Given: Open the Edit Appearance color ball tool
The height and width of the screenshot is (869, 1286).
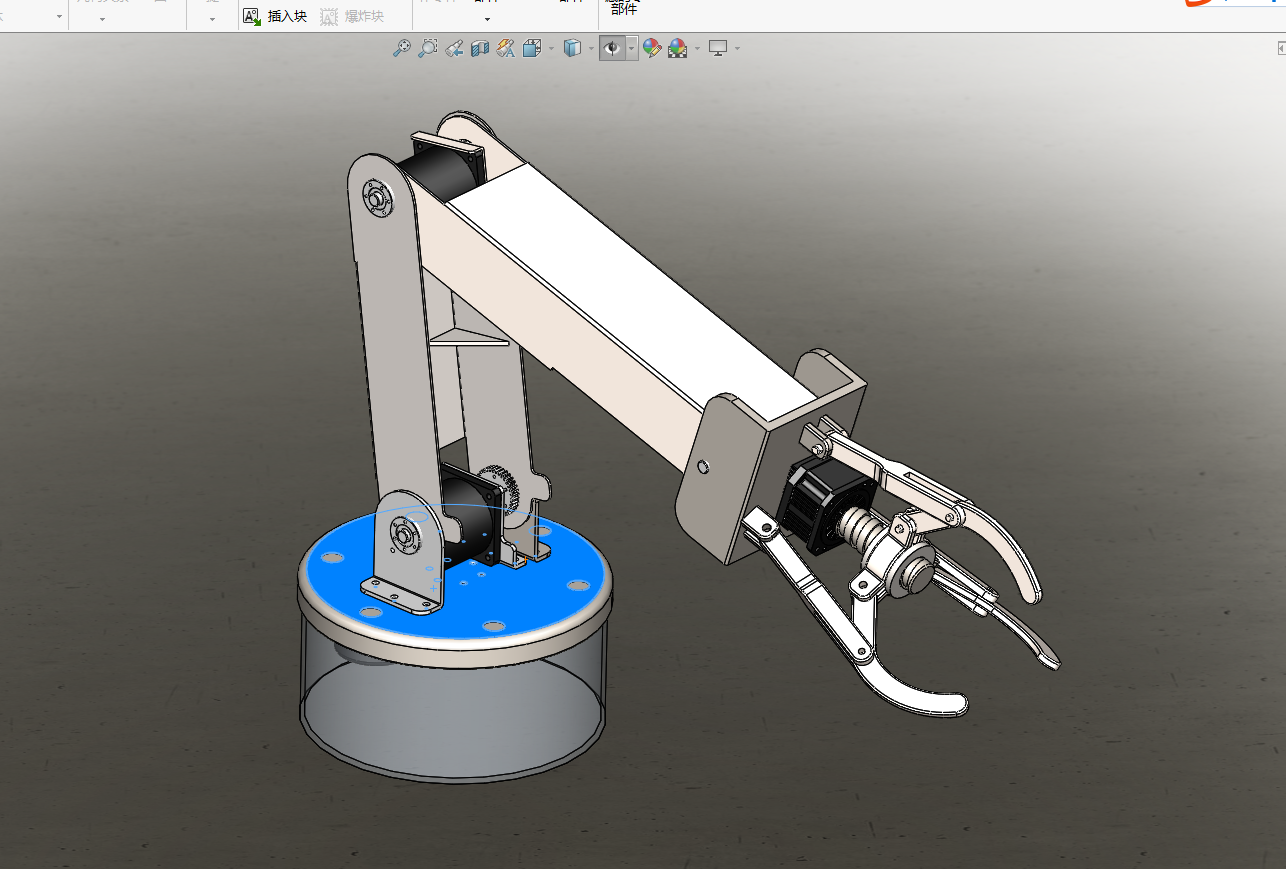Looking at the screenshot, I should pyautogui.click(x=652, y=48).
